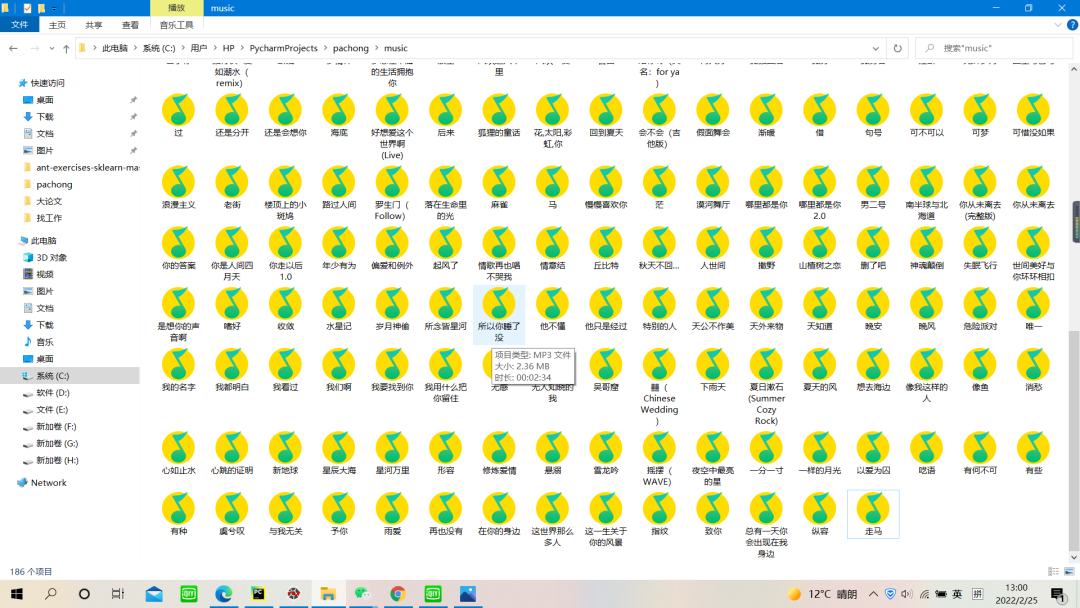
Task: Select the music file 海底
Action: (x=339, y=115)
